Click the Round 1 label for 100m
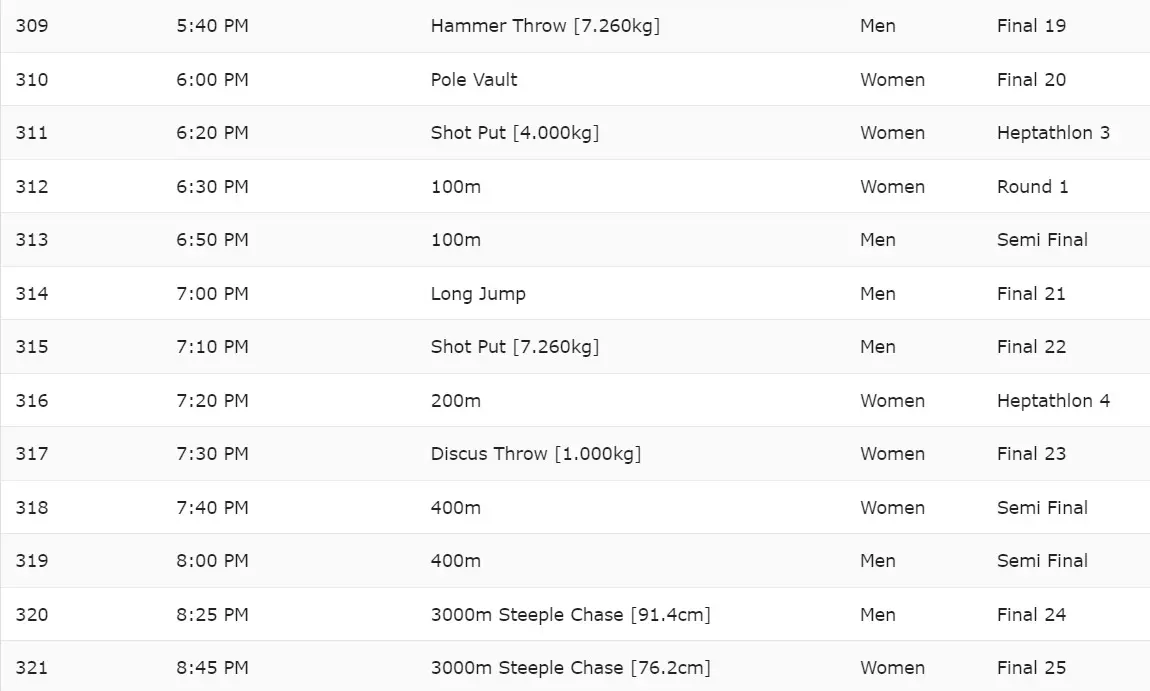This screenshot has width=1150, height=691. coord(1032,187)
